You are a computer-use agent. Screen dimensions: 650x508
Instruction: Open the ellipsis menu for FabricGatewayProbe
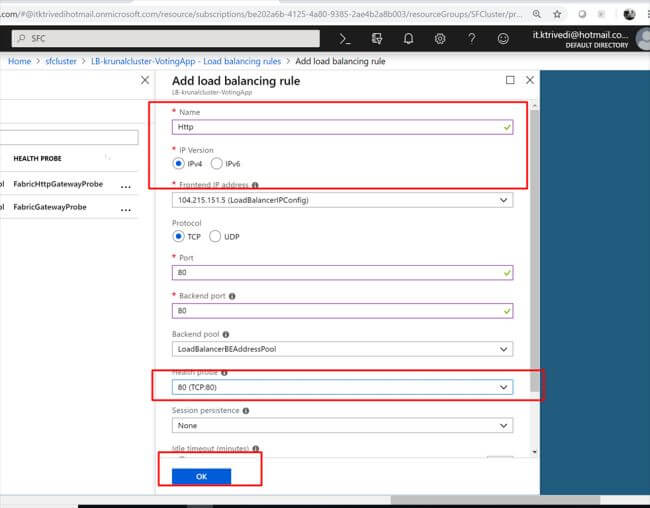coord(126,210)
